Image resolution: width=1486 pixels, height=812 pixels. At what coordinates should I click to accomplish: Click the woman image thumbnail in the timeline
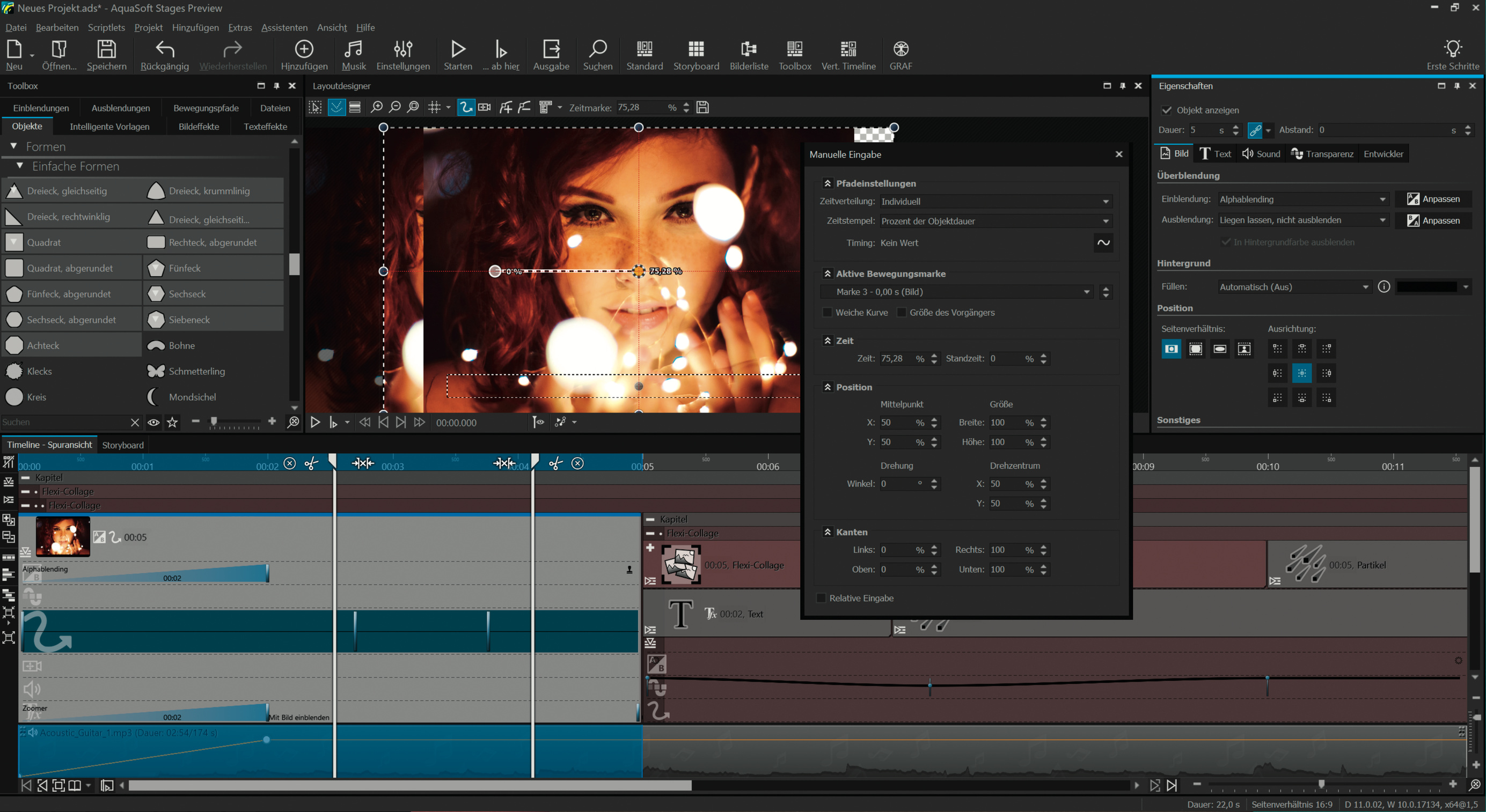[x=62, y=536]
